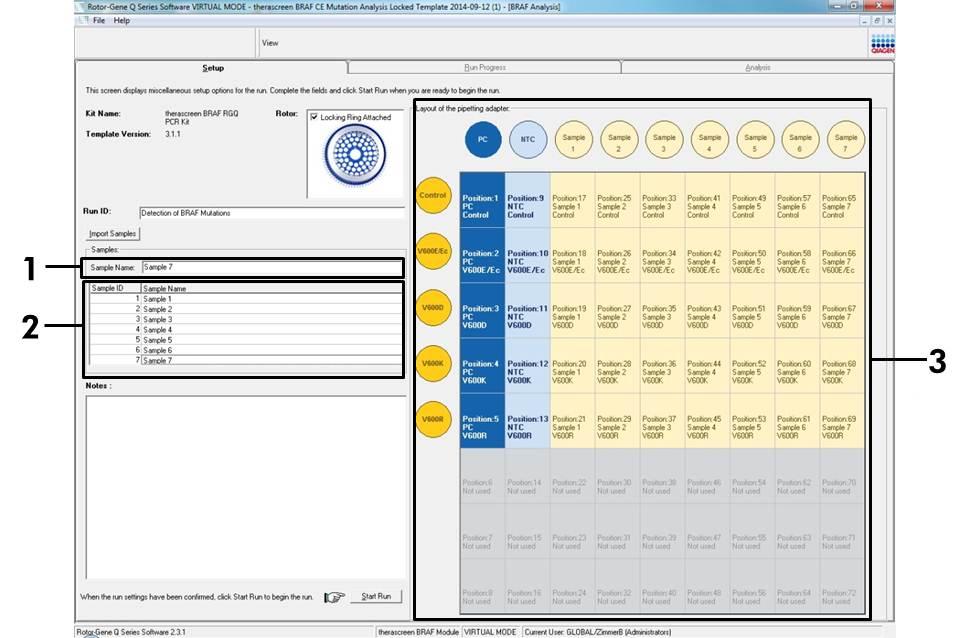968x638 pixels.
Task: Select the Position:44 Sample 4 V600K cell
Action: click(x=707, y=366)
